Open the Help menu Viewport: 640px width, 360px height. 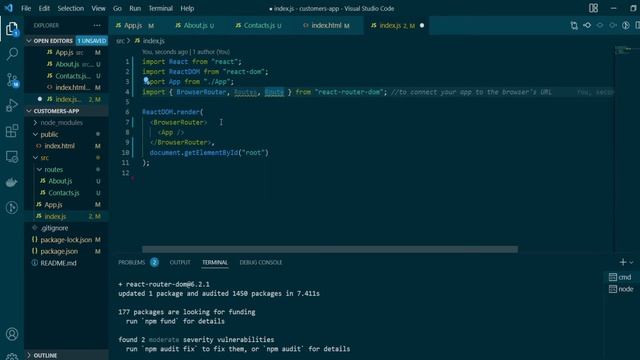[x=187, y=8]
